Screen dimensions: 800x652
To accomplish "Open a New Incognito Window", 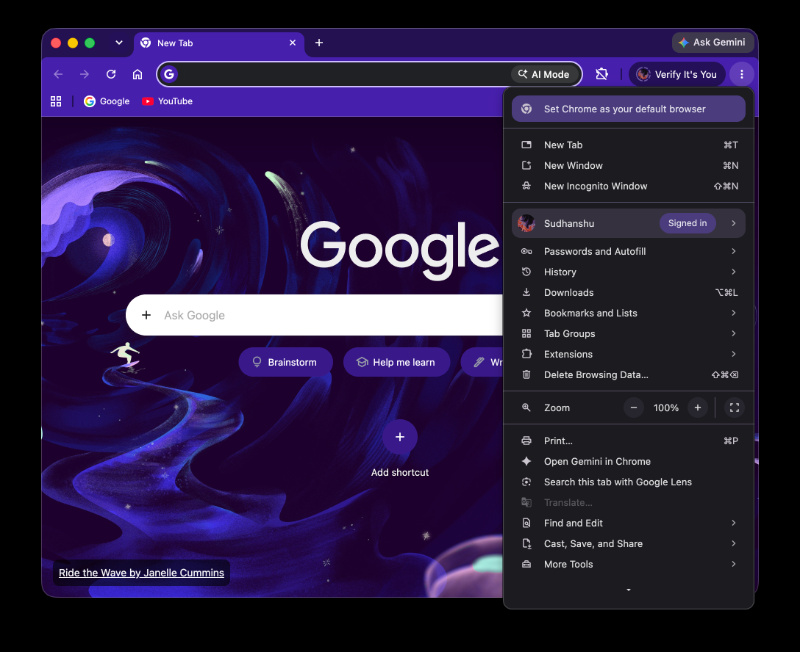I will [629, 186].
